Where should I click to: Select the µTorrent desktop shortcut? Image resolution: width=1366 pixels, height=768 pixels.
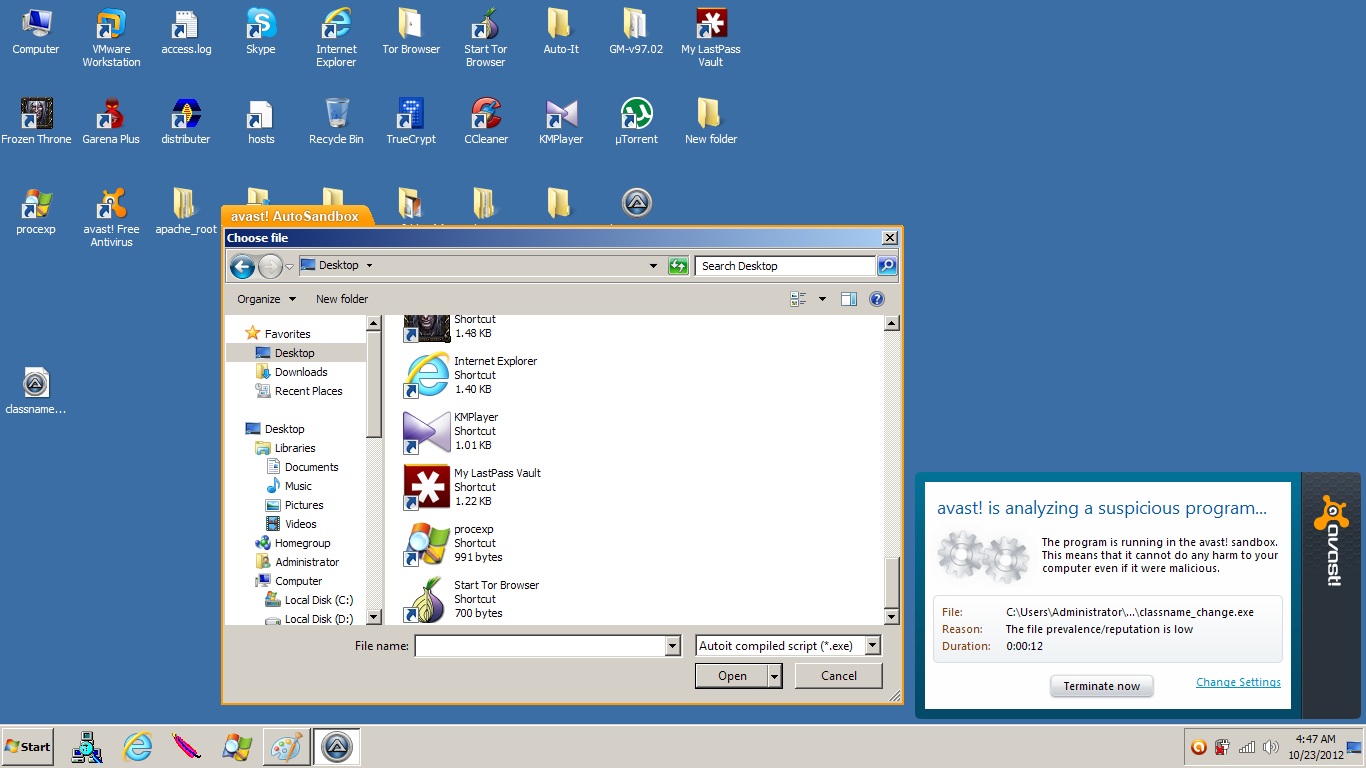pos(636,122)
